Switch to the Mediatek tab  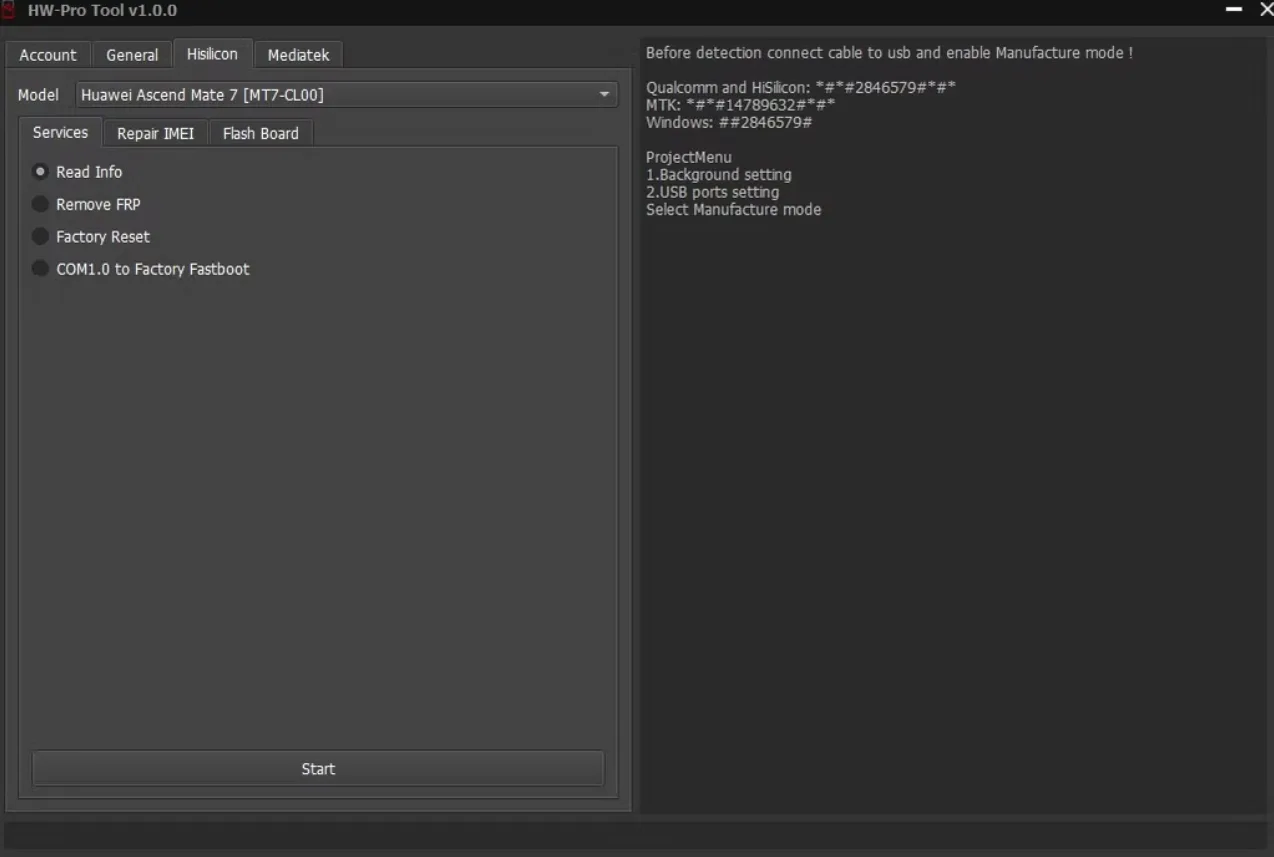click(298, 55)
